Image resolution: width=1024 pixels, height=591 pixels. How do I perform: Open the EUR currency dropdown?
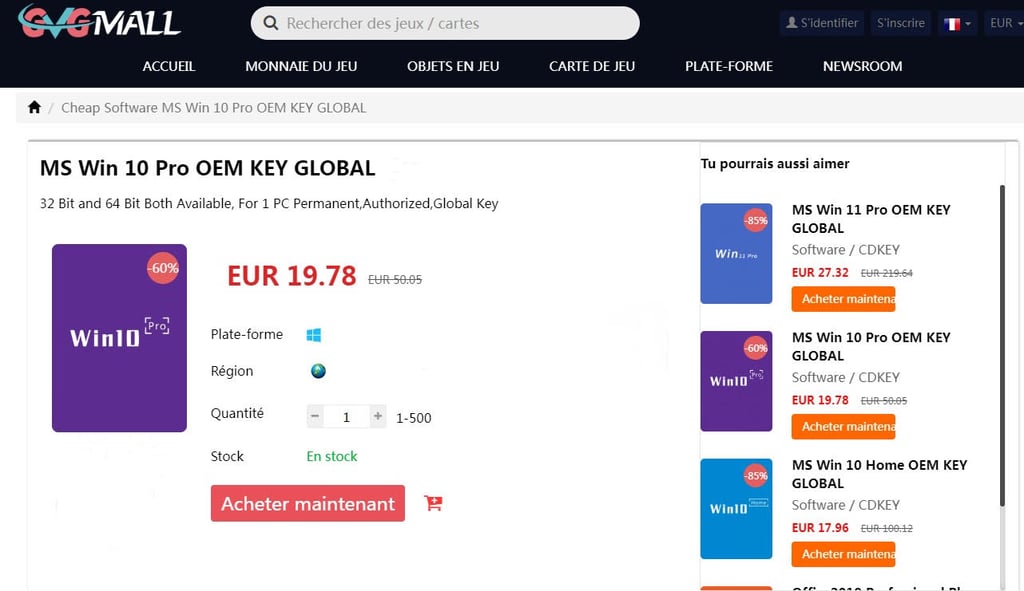1006,24
